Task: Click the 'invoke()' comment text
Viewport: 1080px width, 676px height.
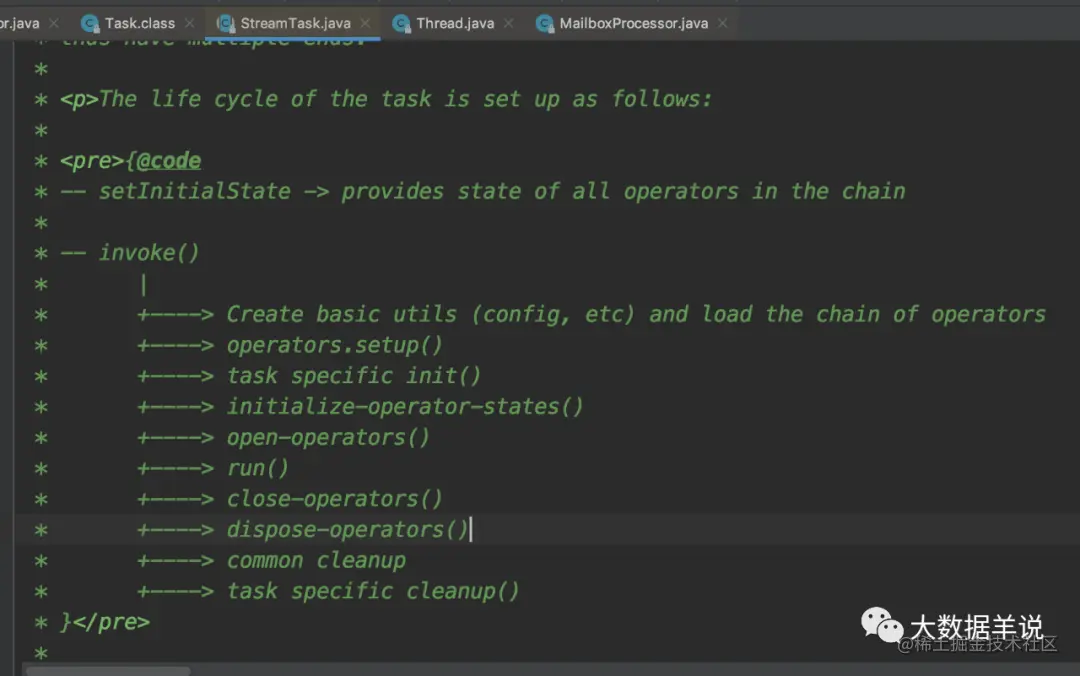Action: 149,253
